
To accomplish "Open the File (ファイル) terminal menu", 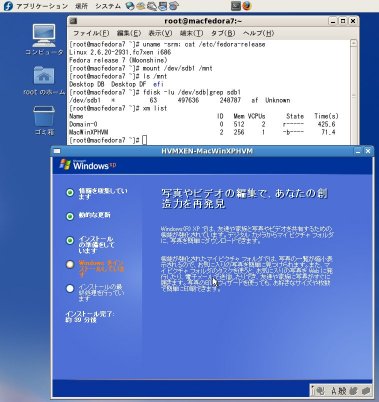I will pos(91,33).
